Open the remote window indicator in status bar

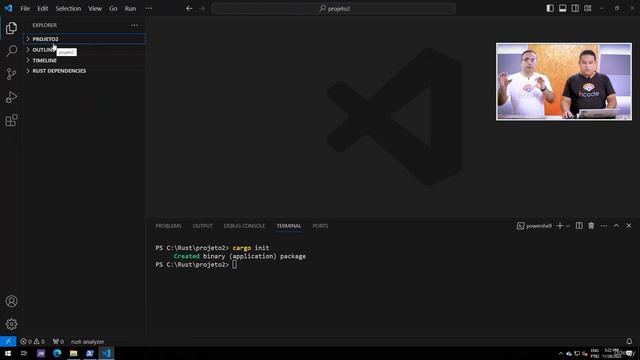tap(8, 341)
